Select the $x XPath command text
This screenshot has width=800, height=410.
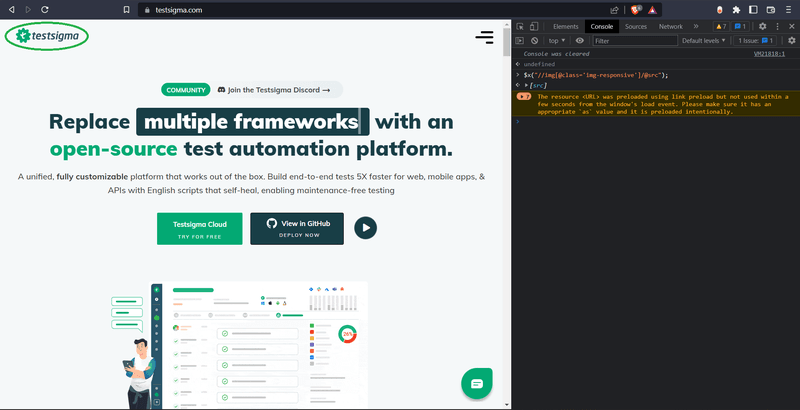pyautogui.click(x=595, y=75)
